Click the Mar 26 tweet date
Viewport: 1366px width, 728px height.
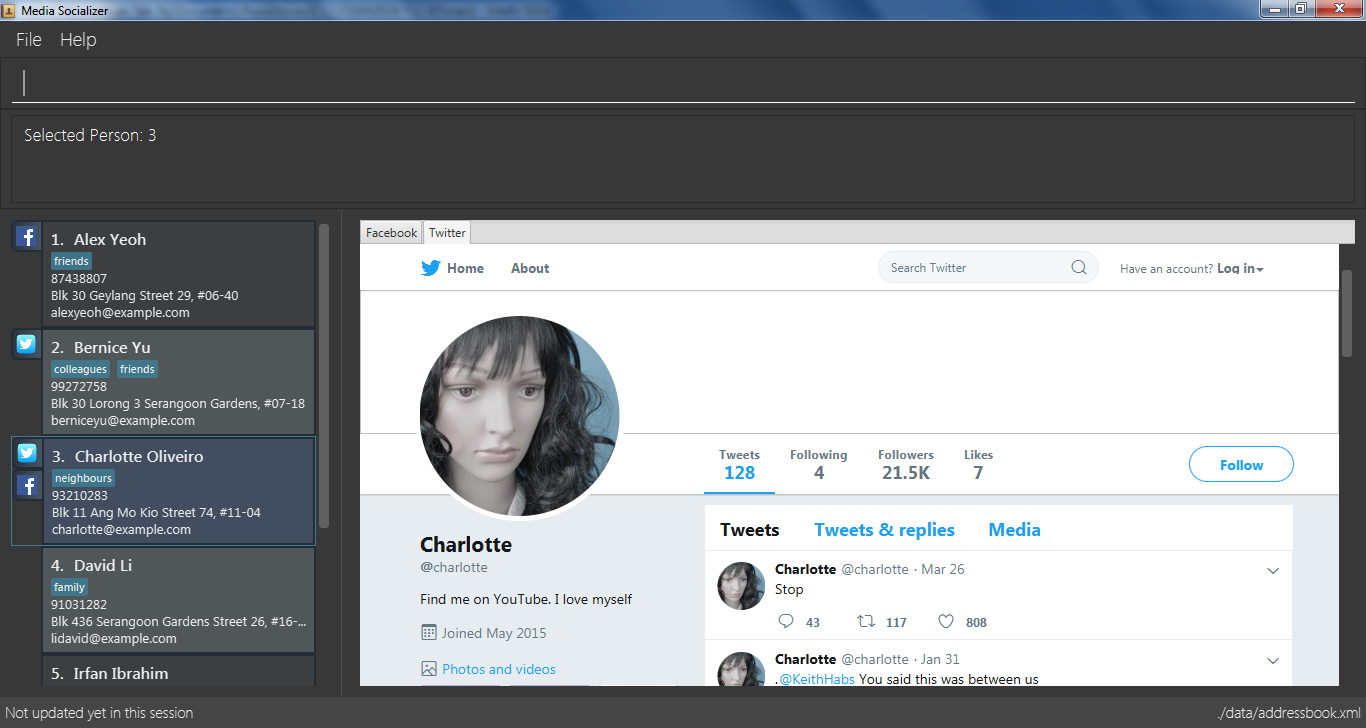click(943, 569)
